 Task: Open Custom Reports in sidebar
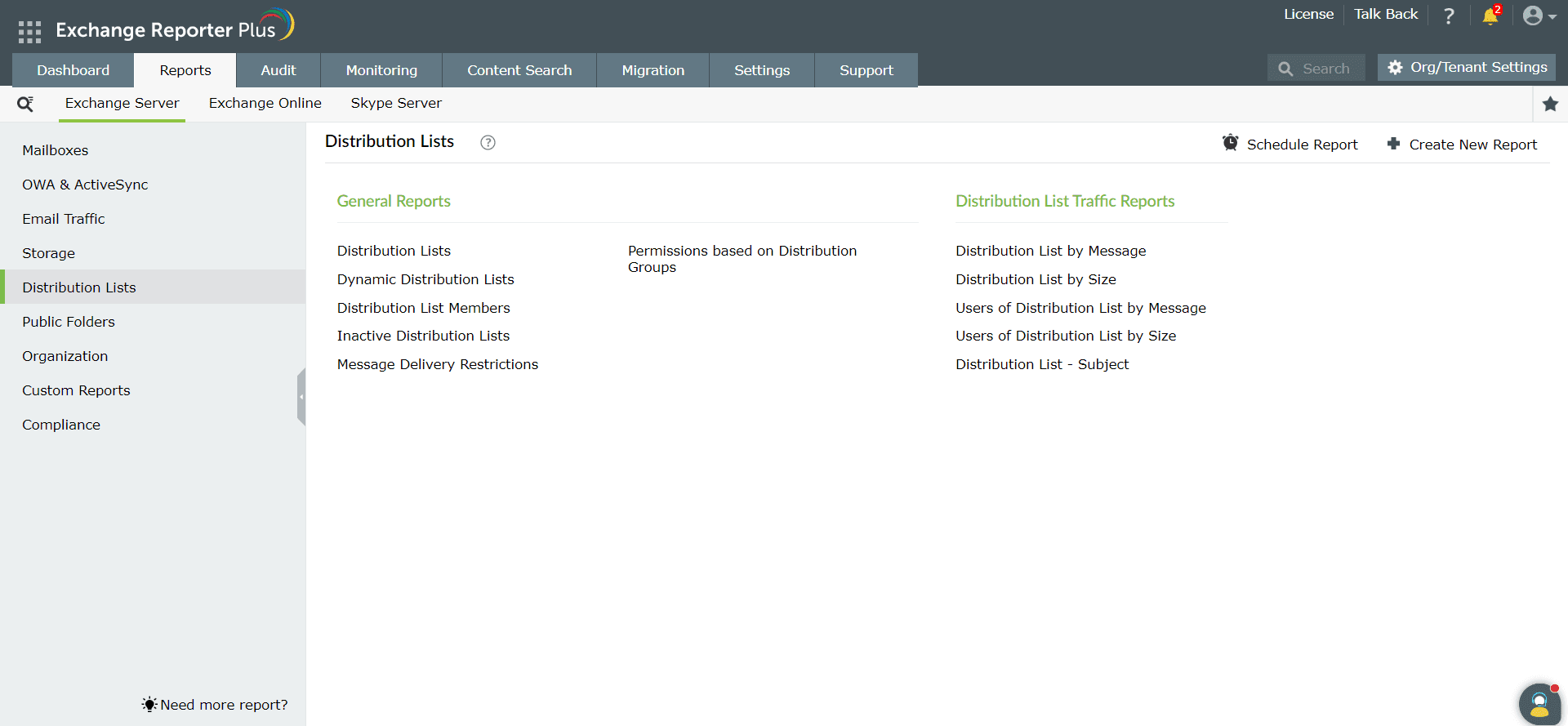(x=153, y=390)
